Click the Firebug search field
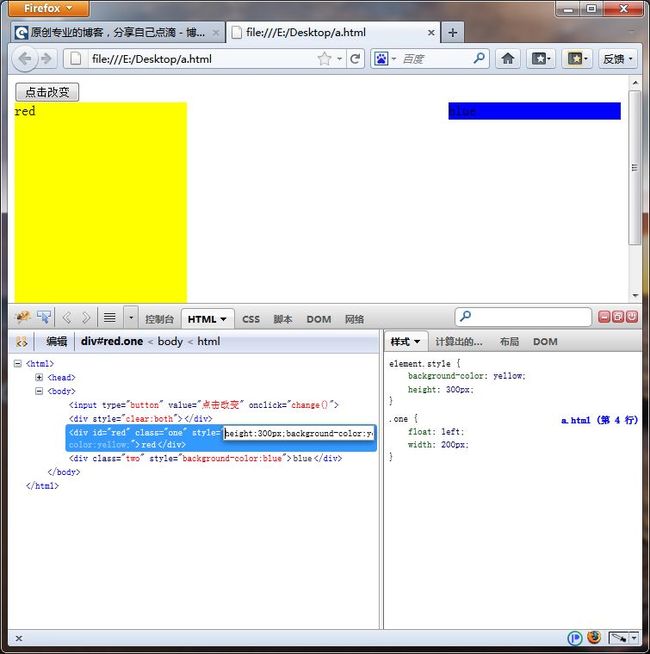This screenshot has width=650, height=654. 524,317
